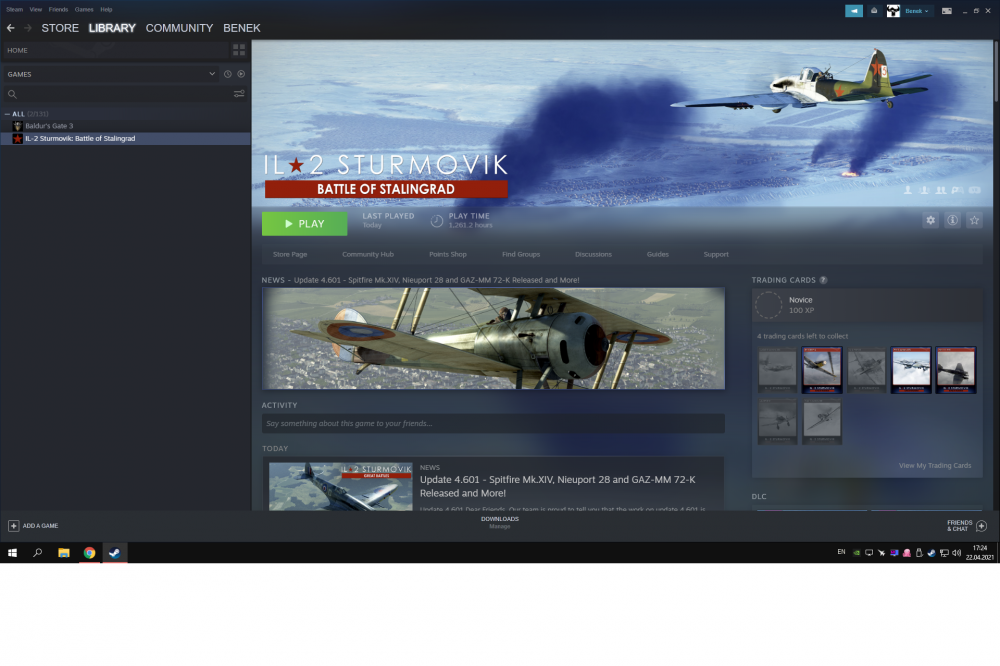Click the Add a Game plus icon
Image resolution: width=1000 pixels, height=666 pixels.
(13, 526)
